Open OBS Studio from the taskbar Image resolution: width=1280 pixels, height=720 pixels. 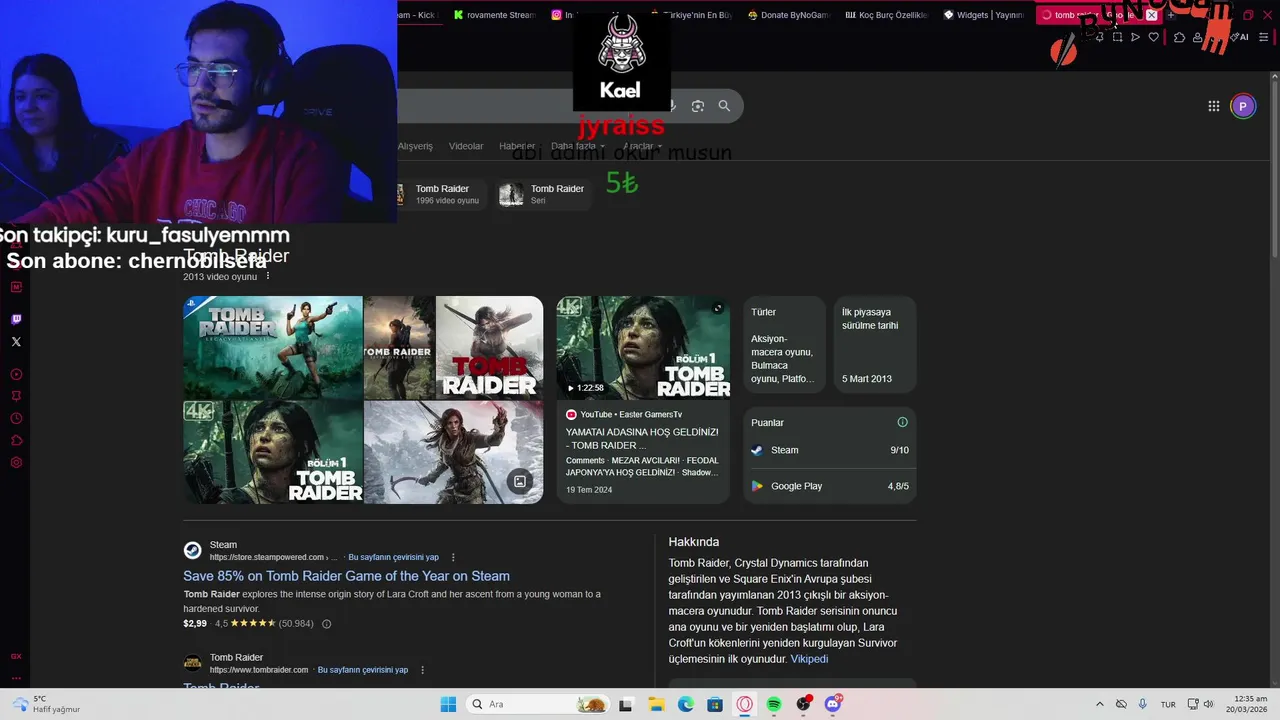click(804, 704)
